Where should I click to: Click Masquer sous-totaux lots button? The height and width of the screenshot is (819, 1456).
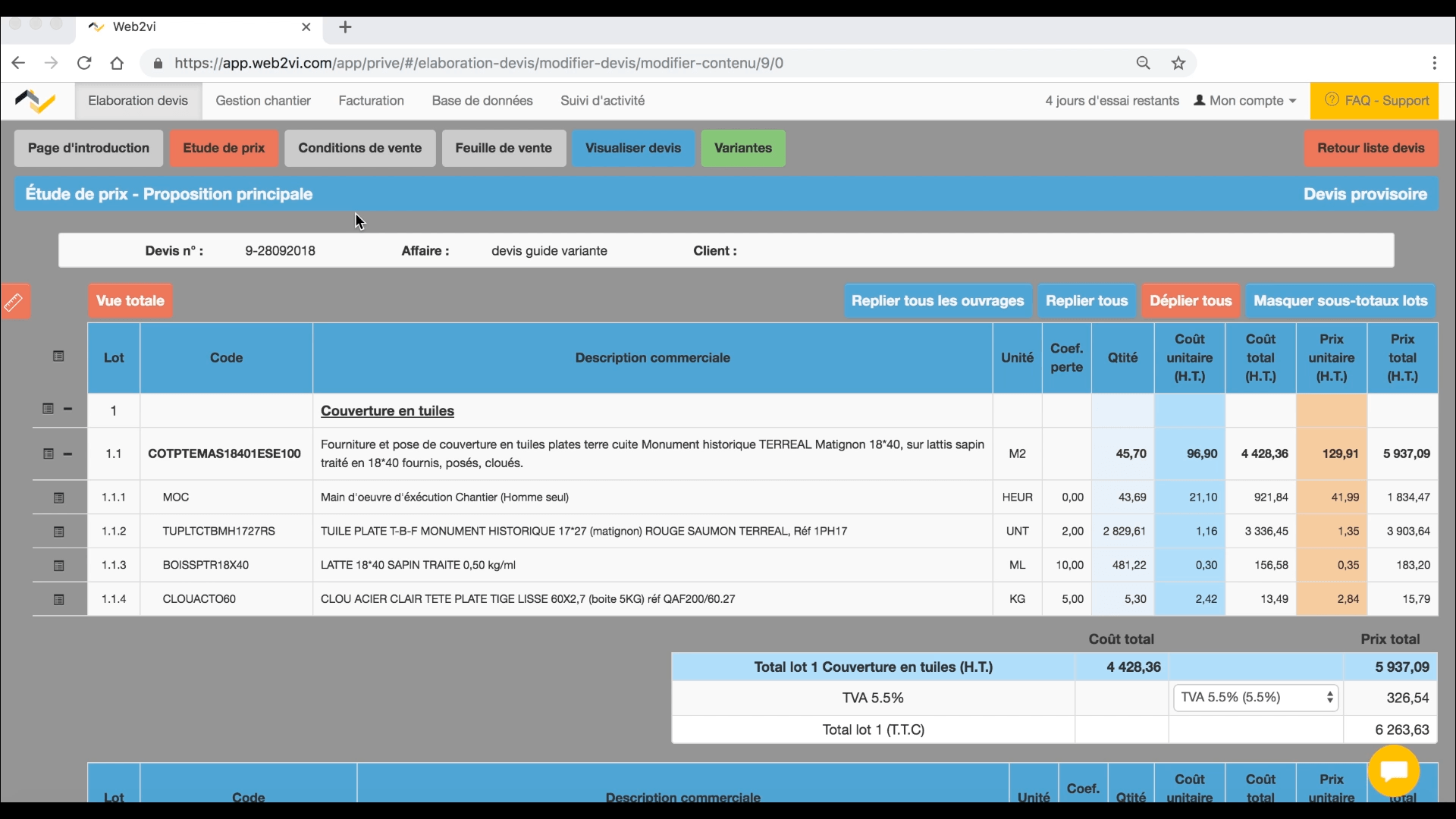pyautogui.click(x=1340, y=301)
